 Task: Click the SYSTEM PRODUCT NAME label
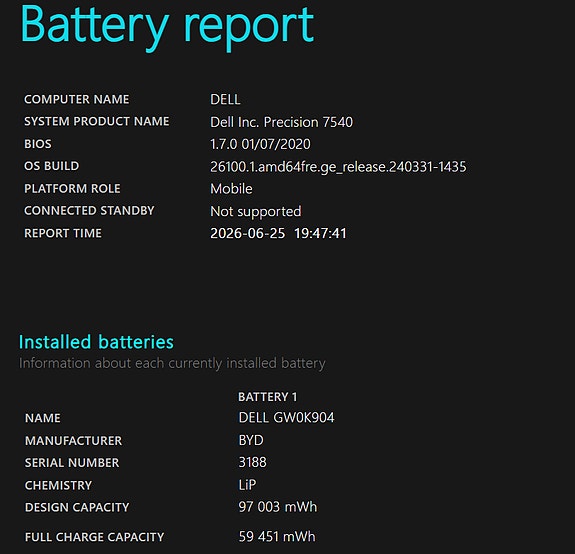coord(96,121)
